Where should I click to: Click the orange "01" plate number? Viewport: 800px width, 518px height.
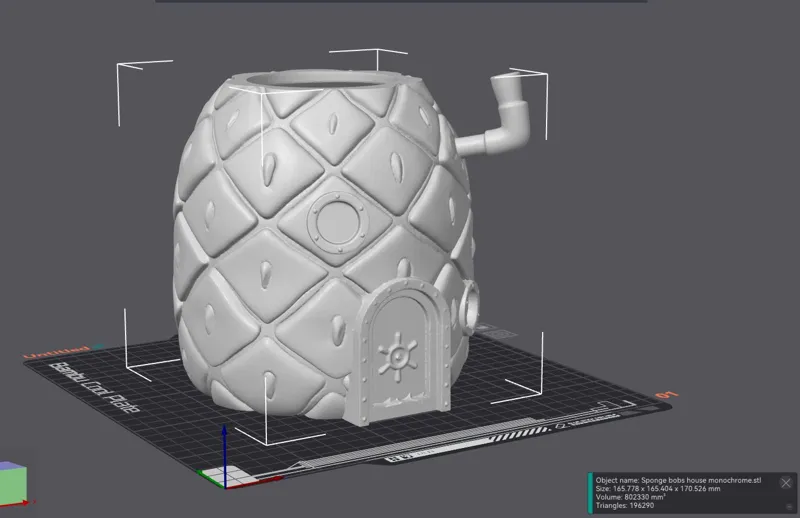[x=666, y=395]
